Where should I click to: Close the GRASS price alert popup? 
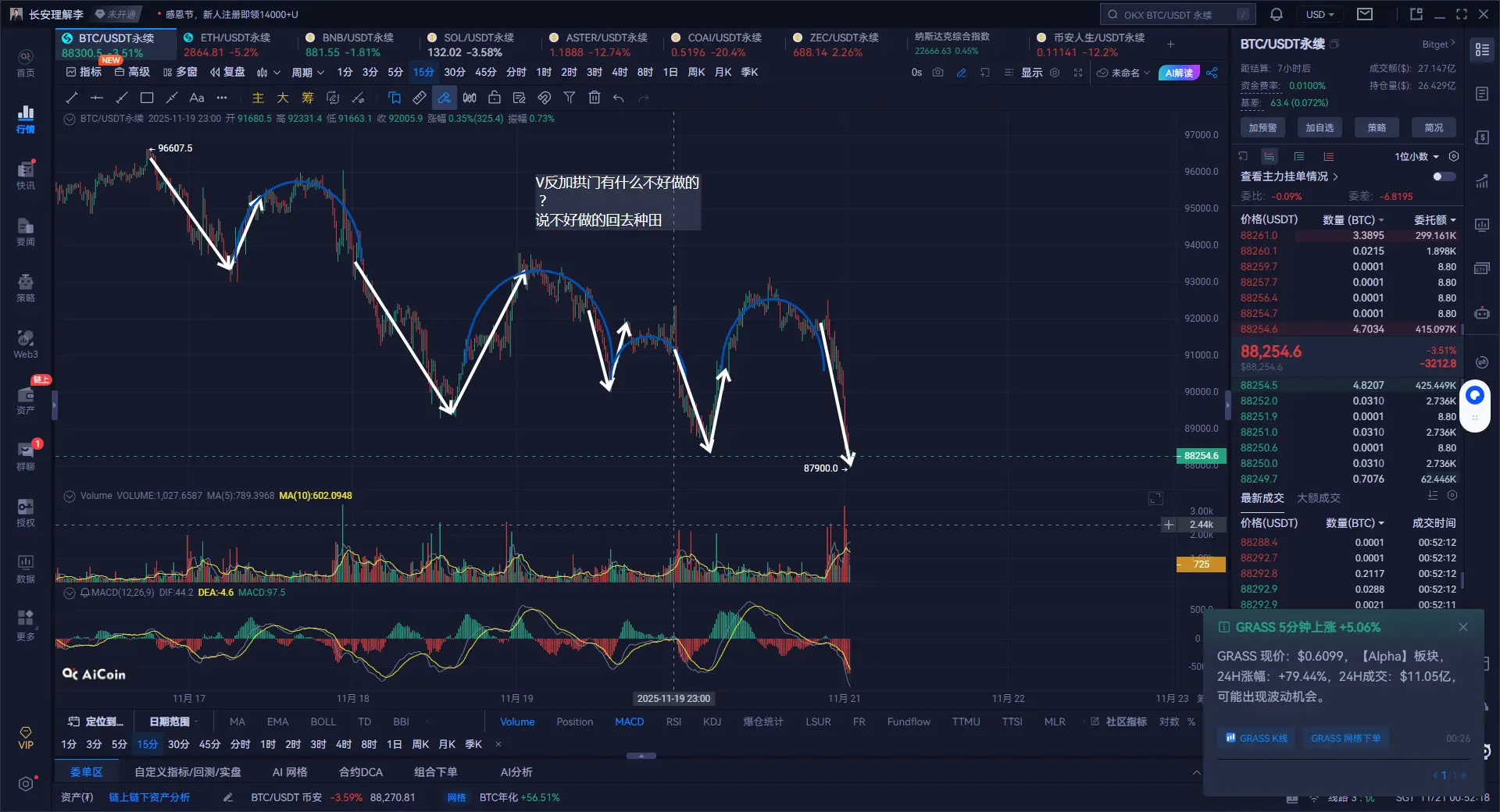point(1463,627)
